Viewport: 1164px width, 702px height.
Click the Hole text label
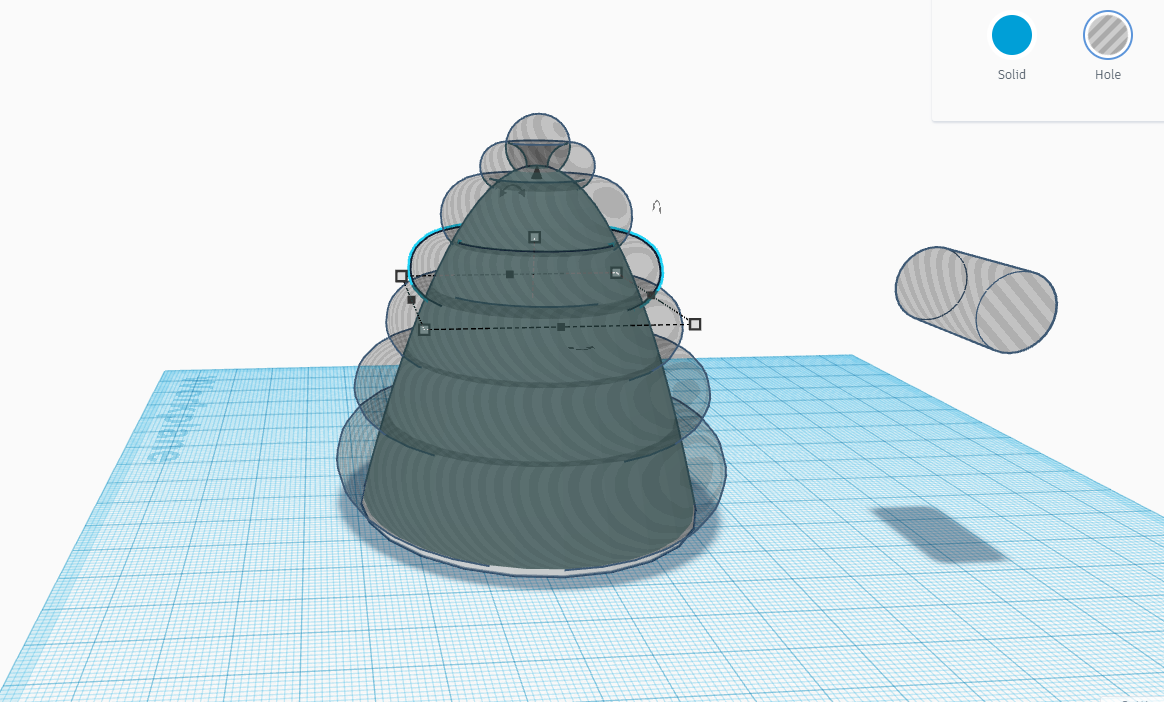click(x=1107, y=74)
